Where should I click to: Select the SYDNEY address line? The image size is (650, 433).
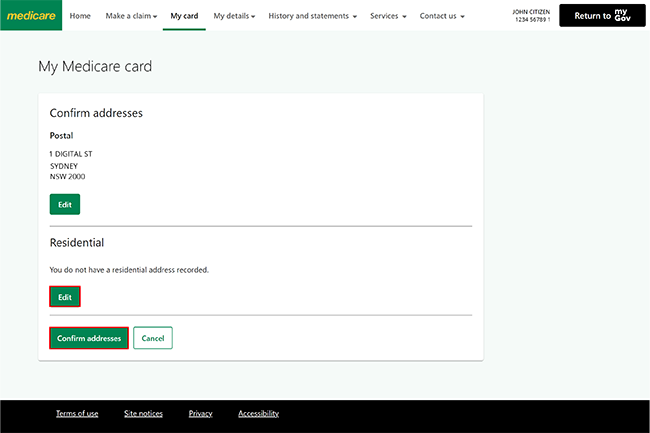(x=64, y=166)
